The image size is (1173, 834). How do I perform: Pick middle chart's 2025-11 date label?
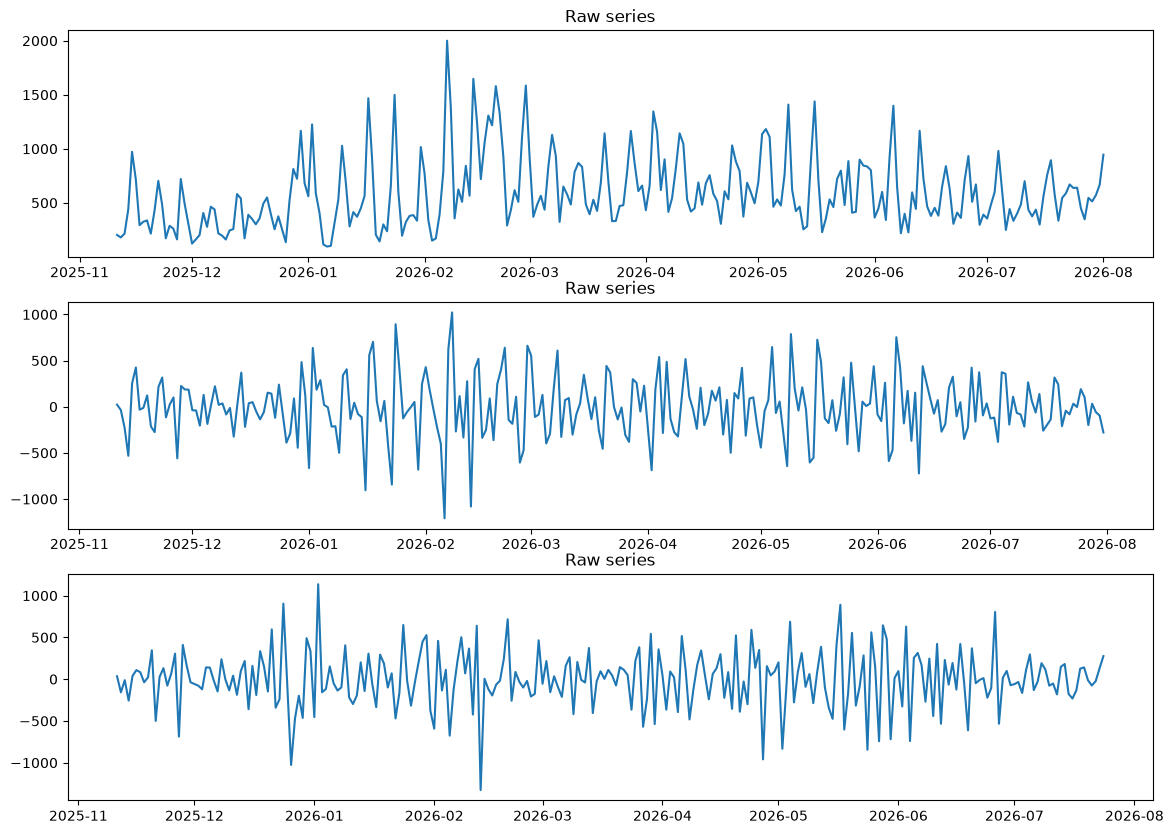(x=80, y=544)
